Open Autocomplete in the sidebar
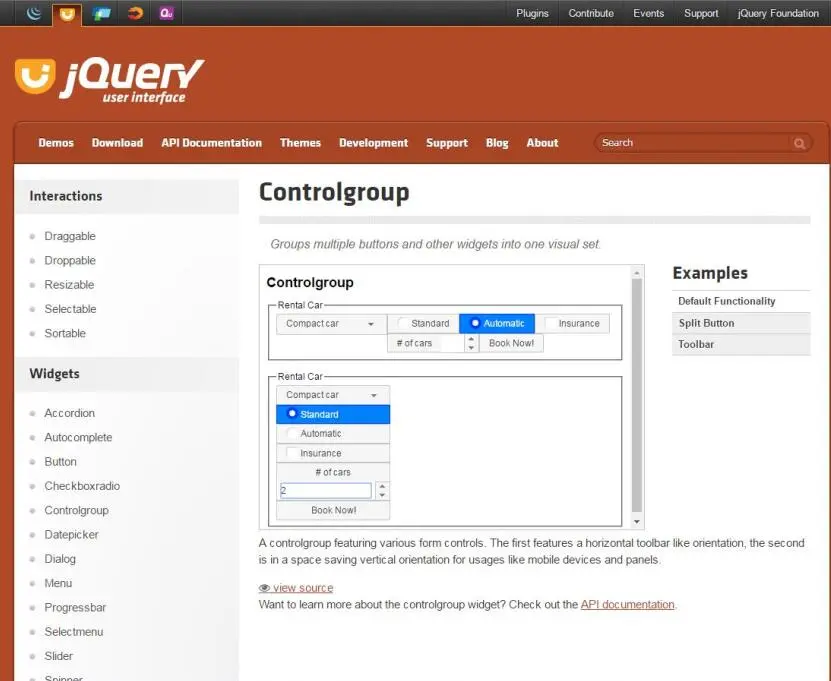Screen dimensions: 831x681 pyautogui.click(x=78, y=437)
